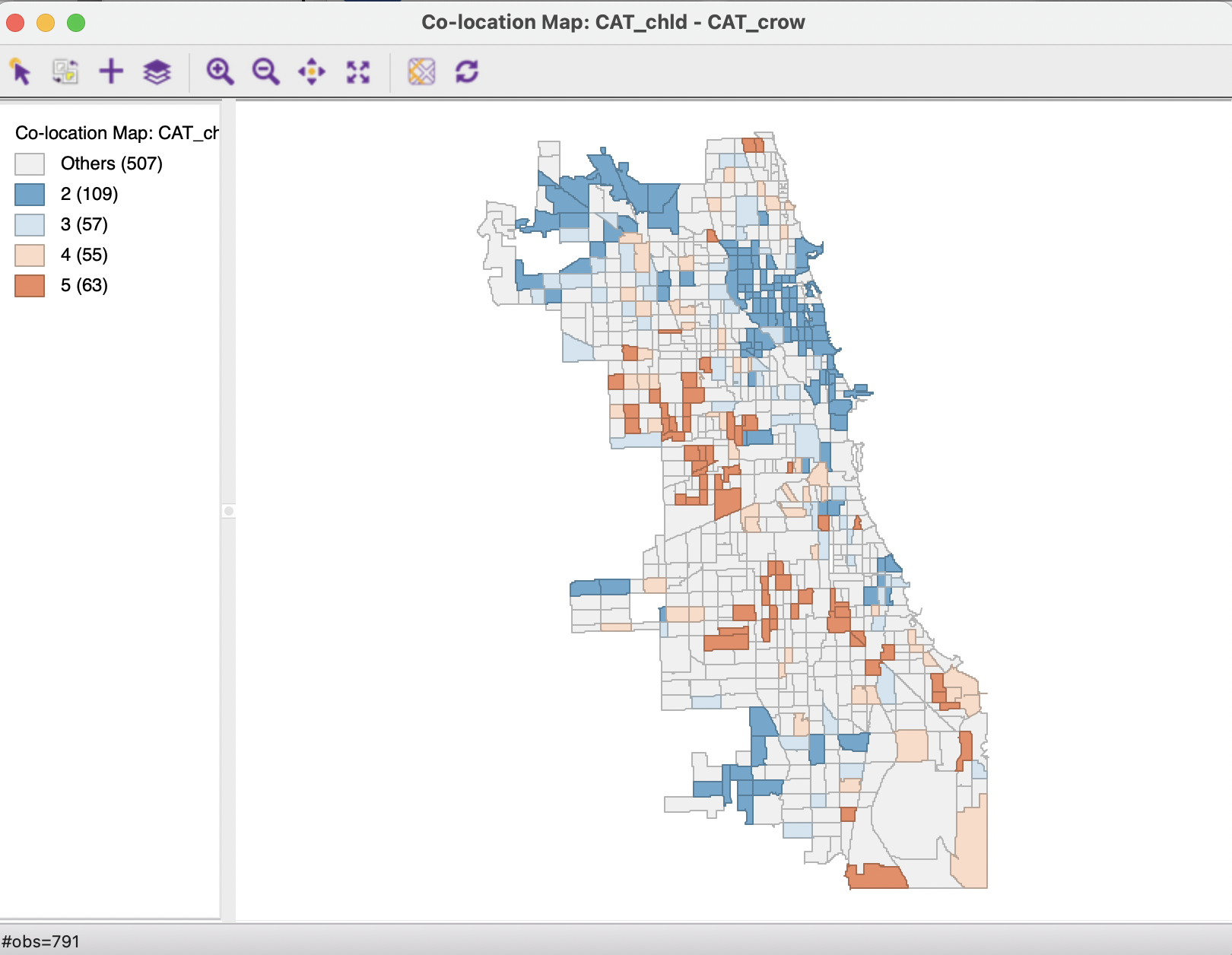Click the legend panel splitter handle
This screenshot has height=955, width=1232.
tap(228, 511)
